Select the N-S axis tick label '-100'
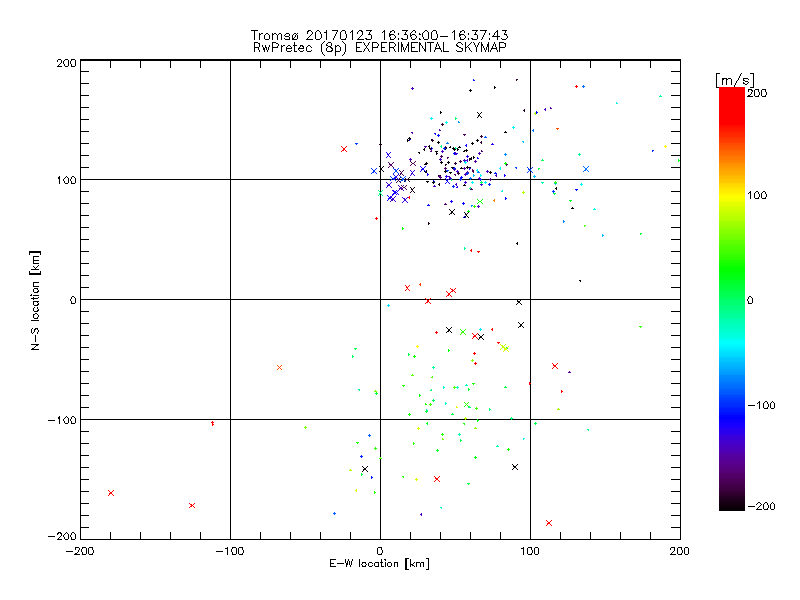This screenshot has width=800, height=600. [62, 420]
